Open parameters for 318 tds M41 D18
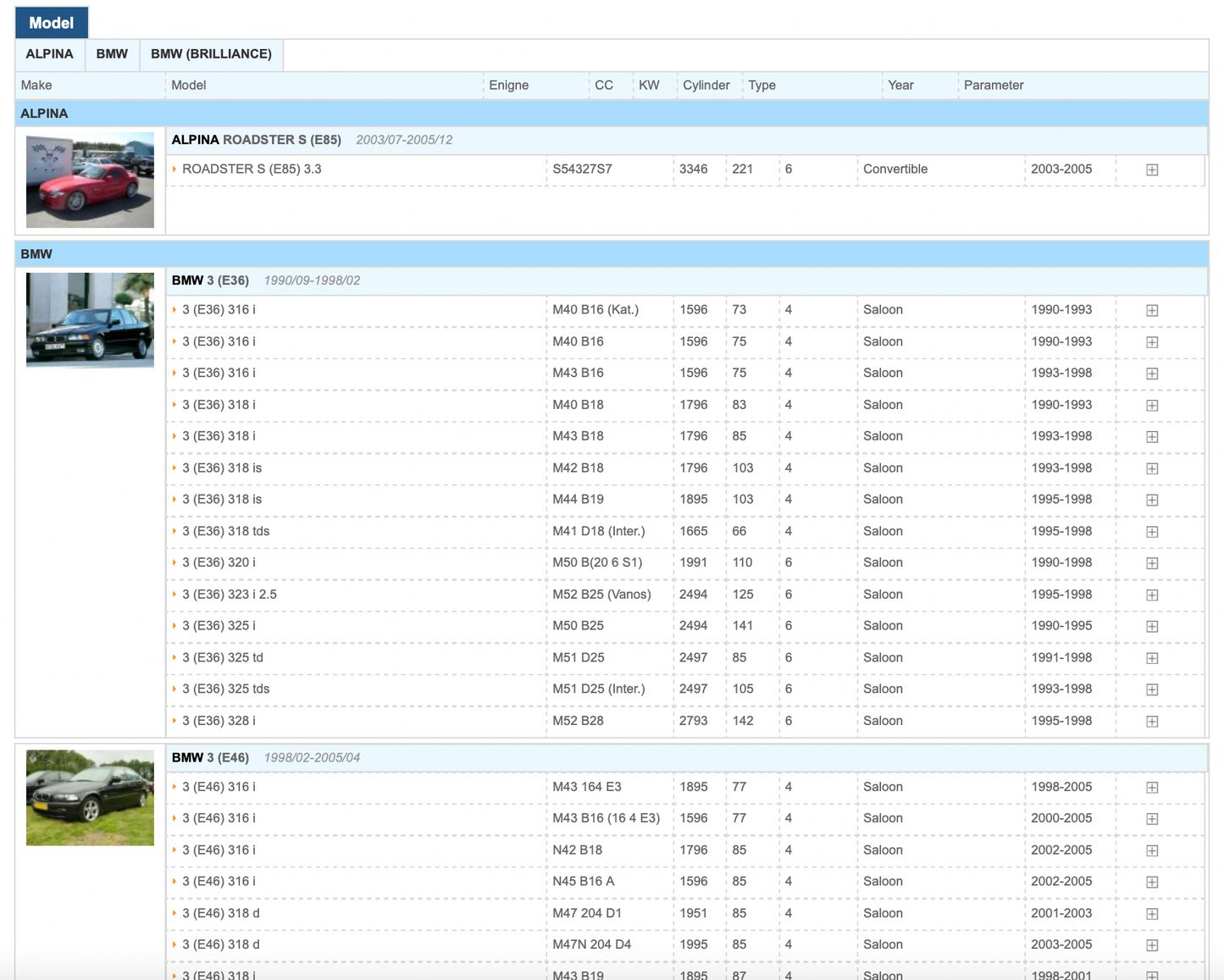This screenshot has height=980, width=1224. (1152, 532)
